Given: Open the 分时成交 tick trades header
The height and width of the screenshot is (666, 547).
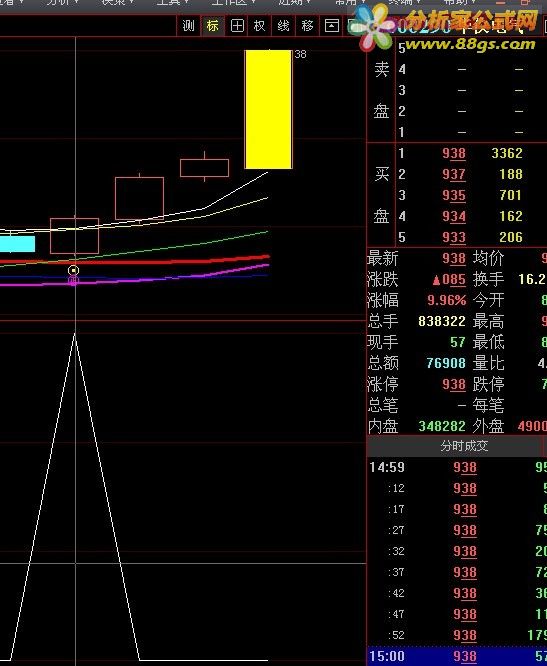Looking at the screenshot, I should click(464, 446).
